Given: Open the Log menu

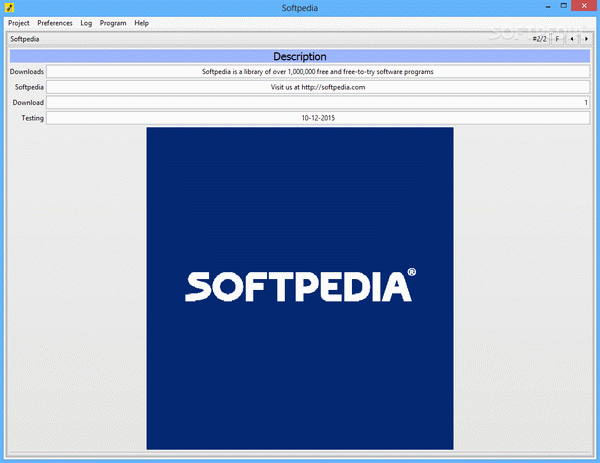Looking at the screenshot, I should tap(86, 23).
